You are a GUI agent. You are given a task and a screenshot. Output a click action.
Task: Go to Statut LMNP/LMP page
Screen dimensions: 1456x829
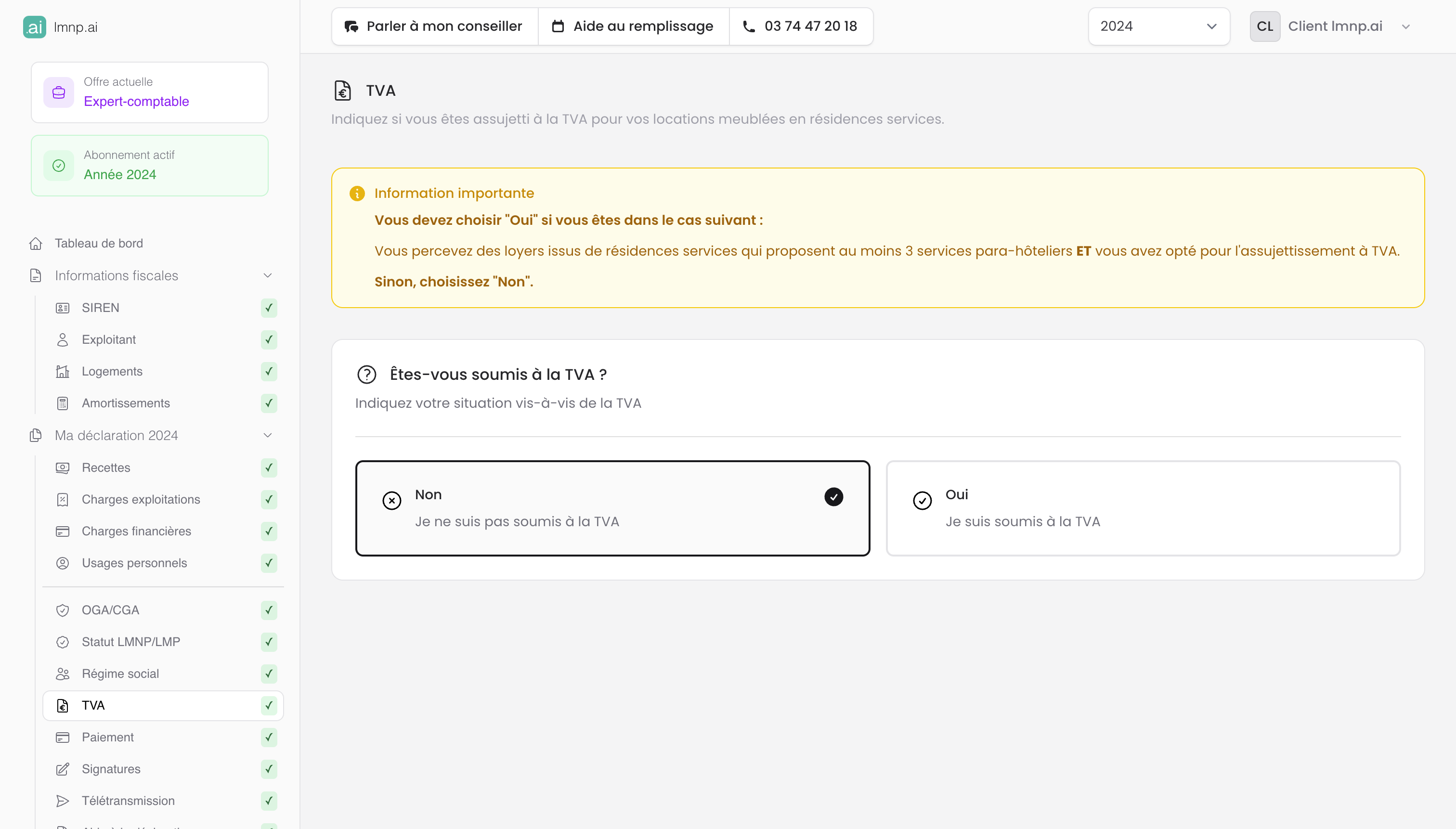click(130, 642)
